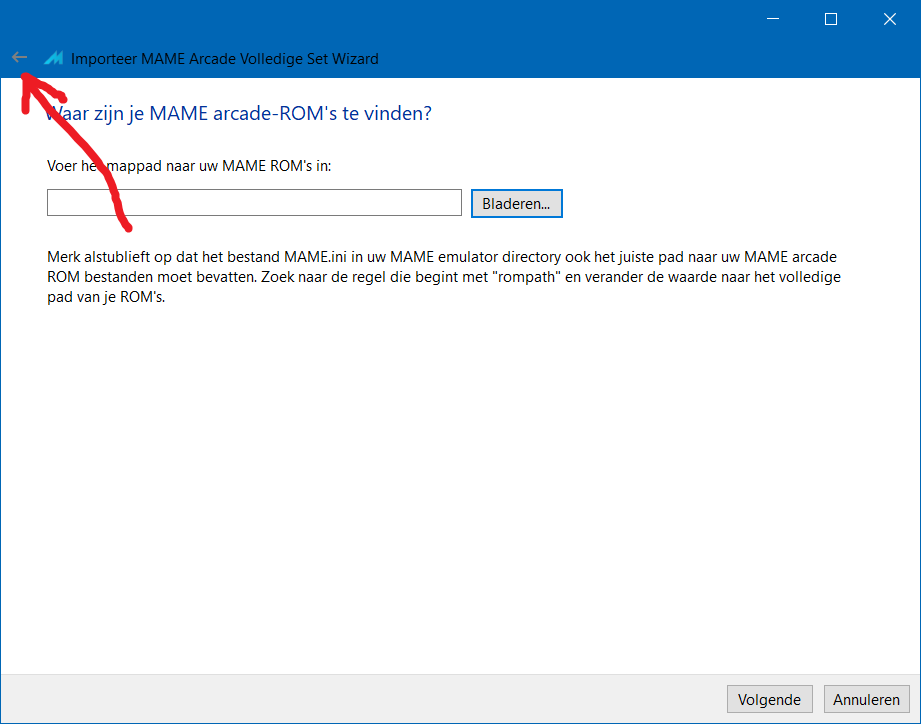Image resolution: width=921 pixels, height=724 pixels.
Task: Click the wizard logo icon in the title bar
Action: [53, 58]
